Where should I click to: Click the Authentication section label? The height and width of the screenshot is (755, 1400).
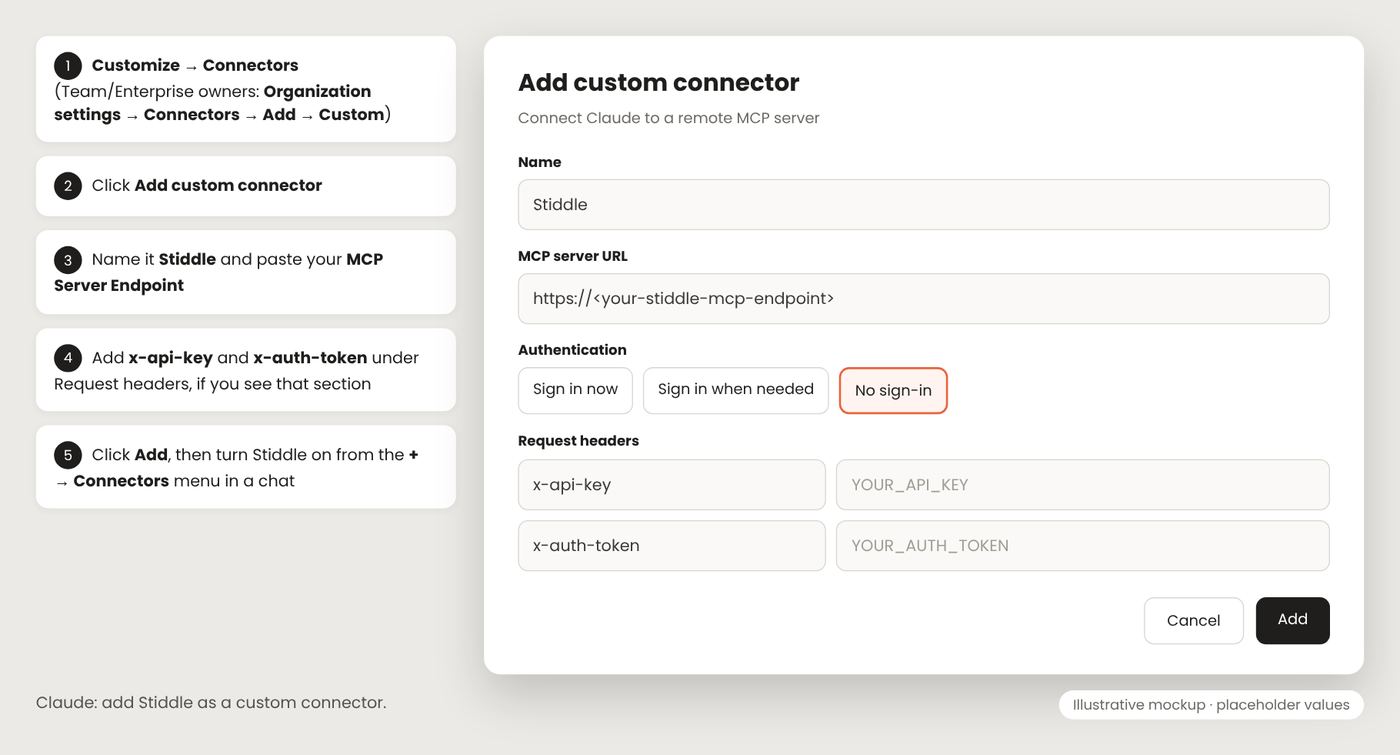point(572,350)
